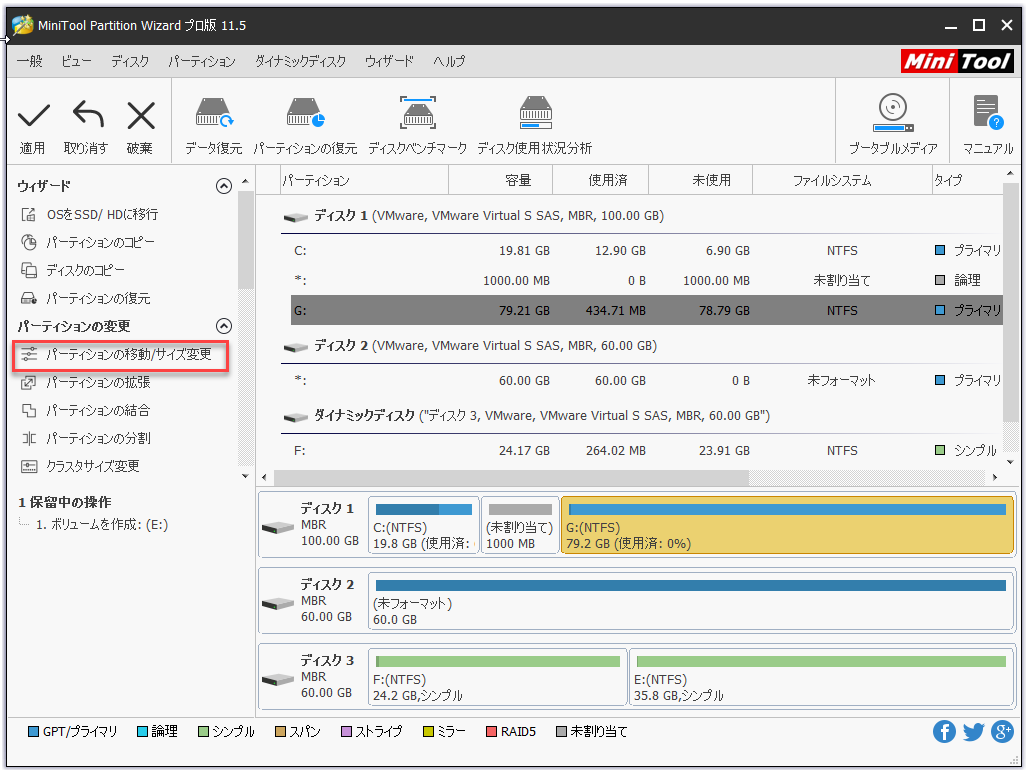The image size is (1029, 770).
Task: Select the G: partition row
Action: 646,310
